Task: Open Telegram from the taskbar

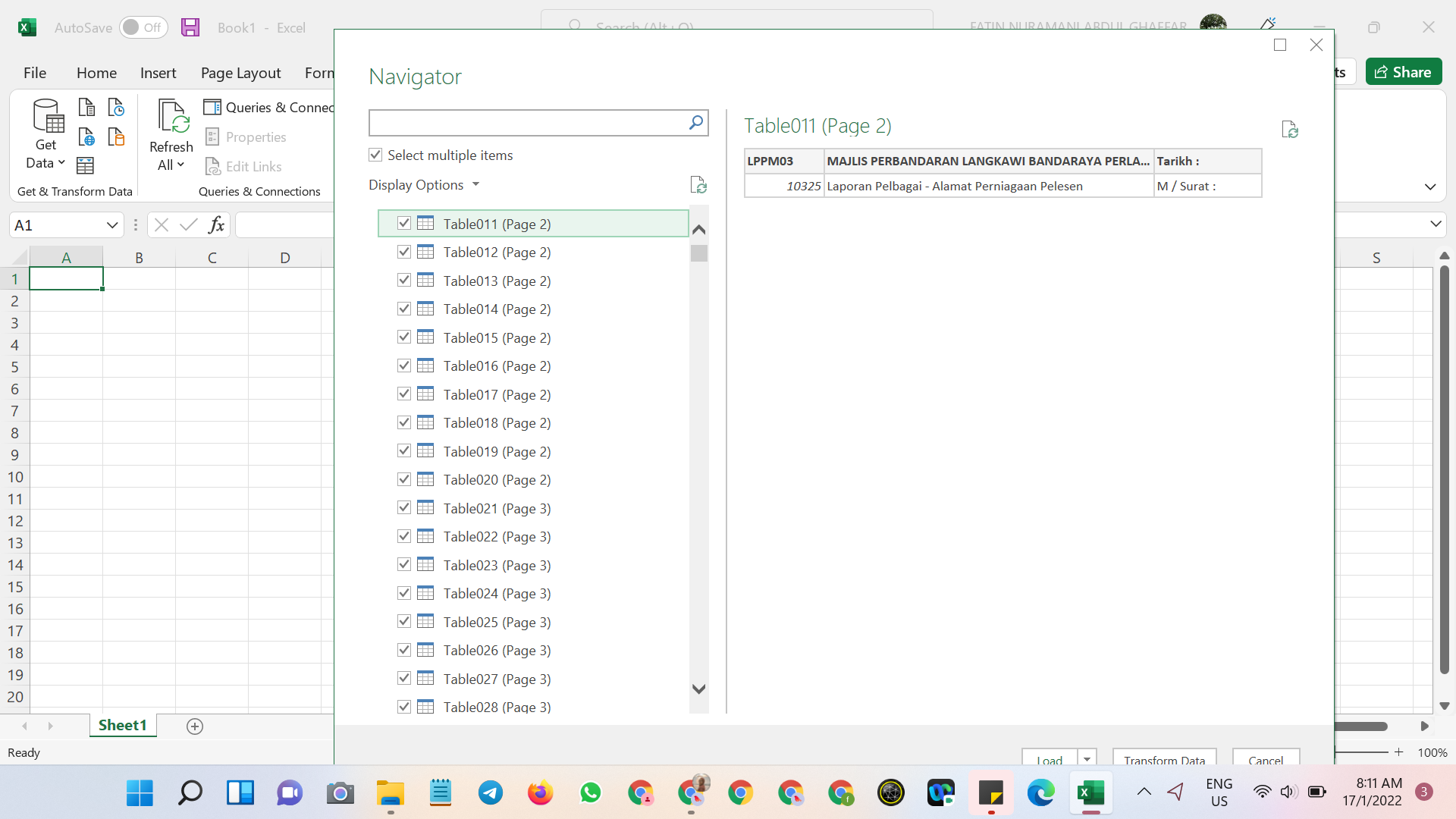Action: click(491, 793)
